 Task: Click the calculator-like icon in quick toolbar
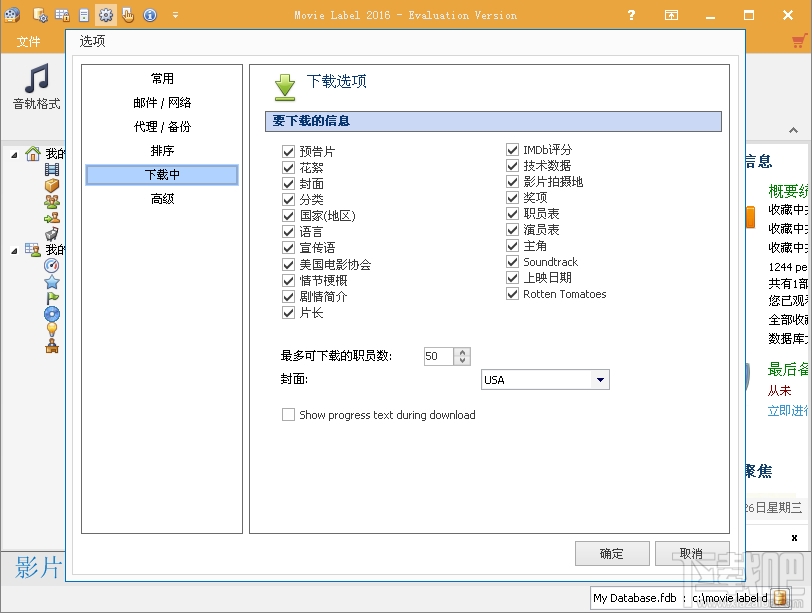tap(84, 16)
